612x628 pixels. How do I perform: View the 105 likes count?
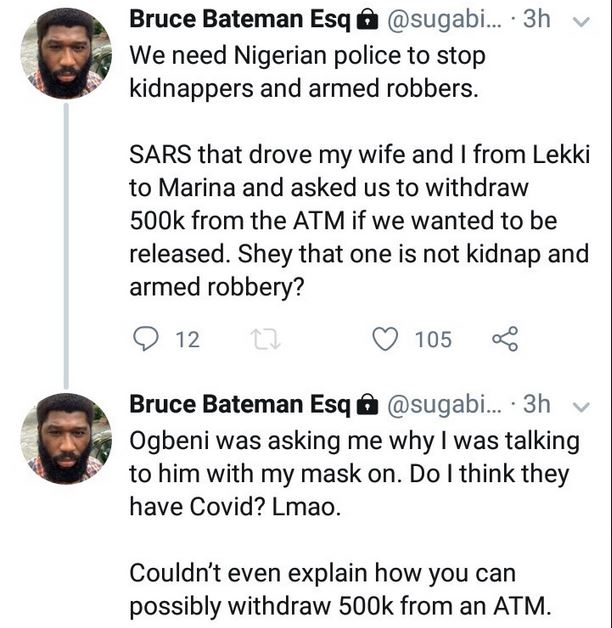tap(433, 340)
